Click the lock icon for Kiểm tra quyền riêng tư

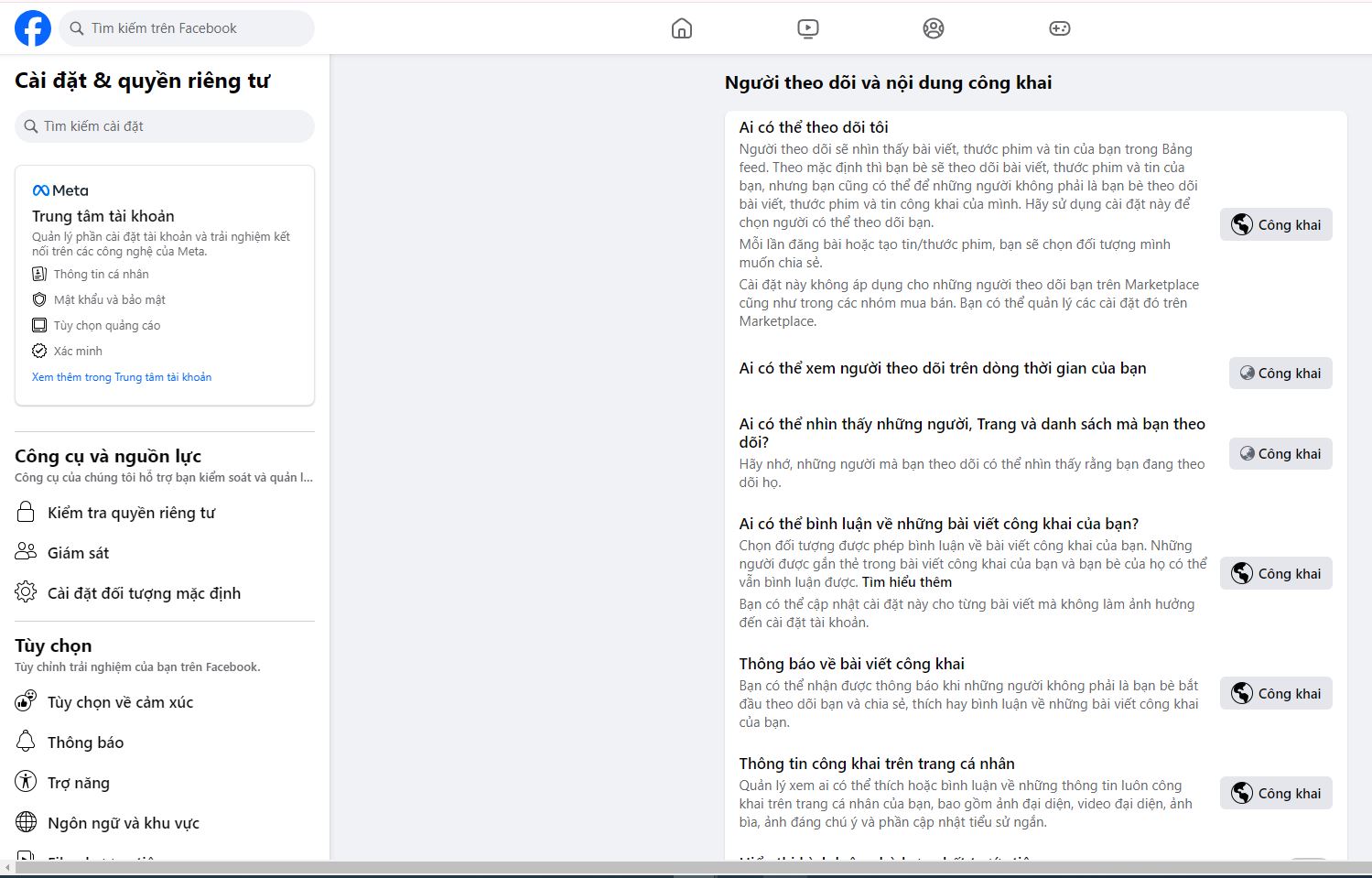click(x=26, y=512)
